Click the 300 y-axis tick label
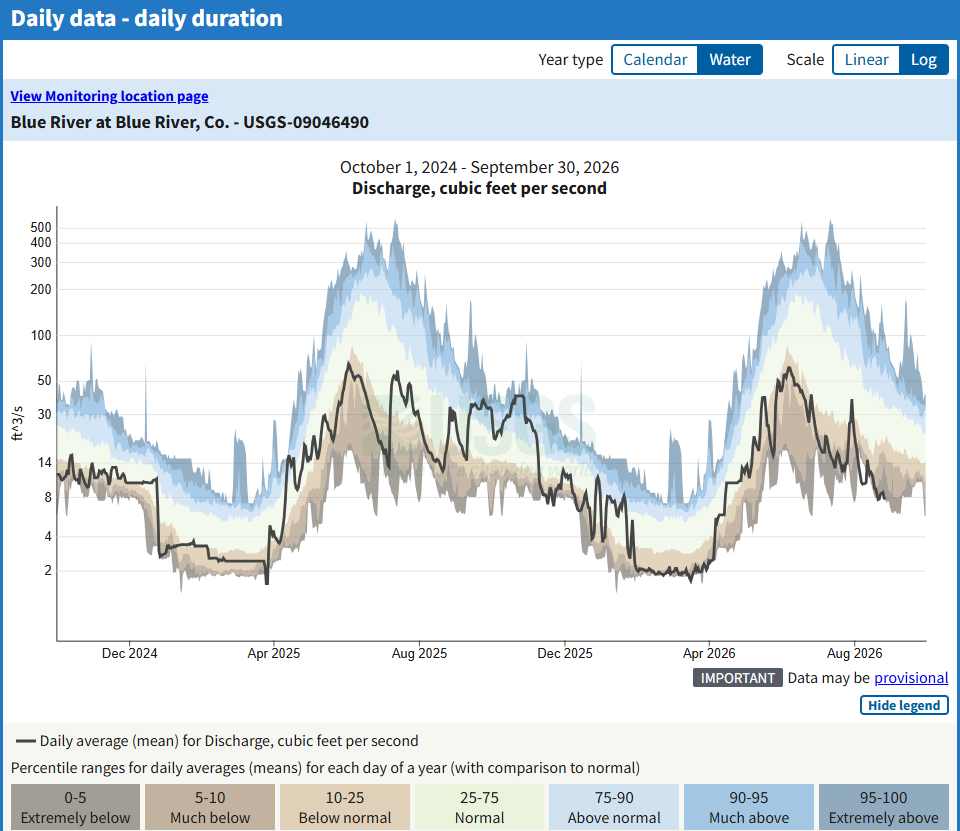This screenshot has height=831, width=960. tap(41, 263)
